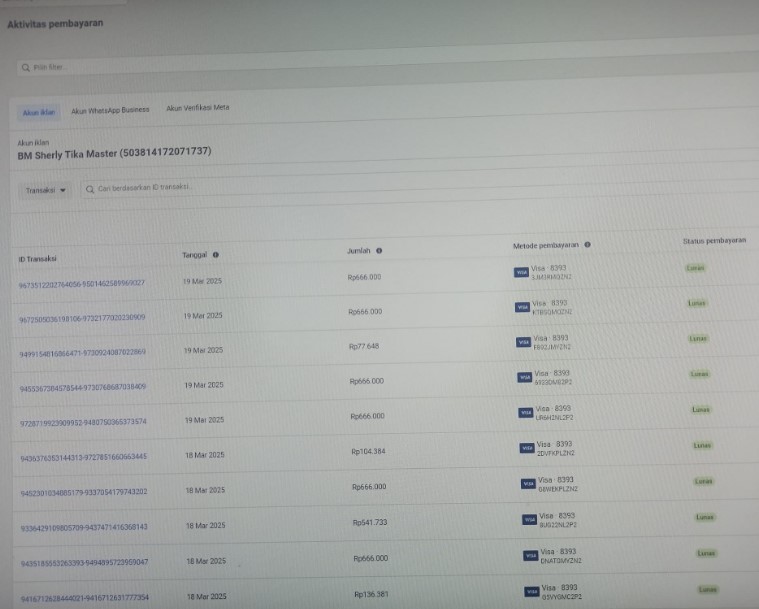
Task: Click the Visa icon for Rp136.381 transaction
Action: (530, 590)
